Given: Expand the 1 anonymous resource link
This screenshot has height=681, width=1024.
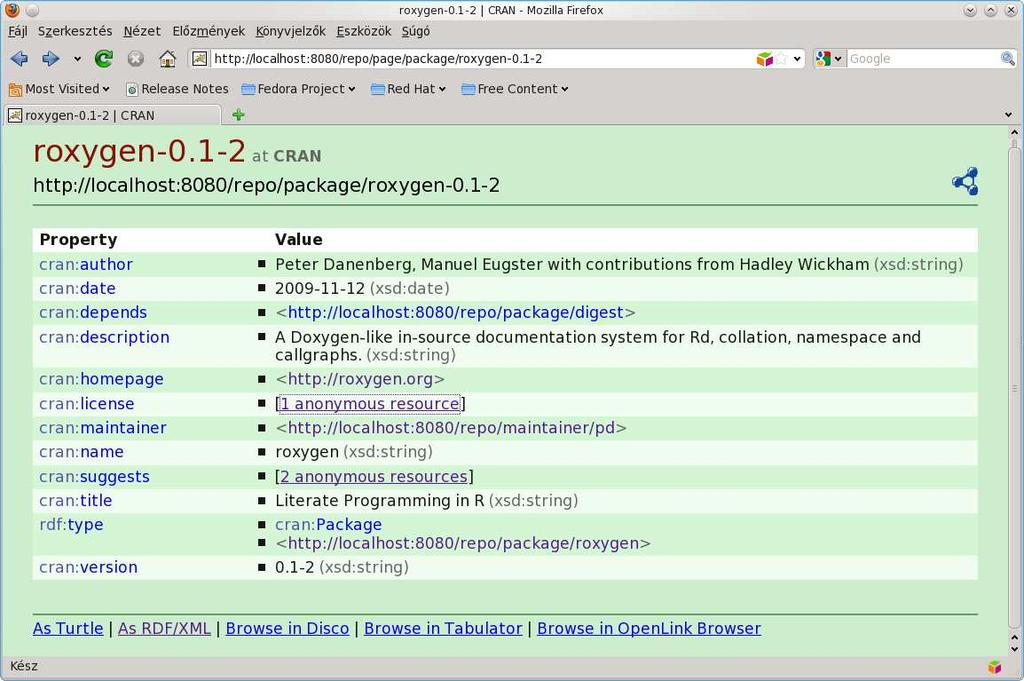Looking at the screenshot, I should tap(370, 404).
